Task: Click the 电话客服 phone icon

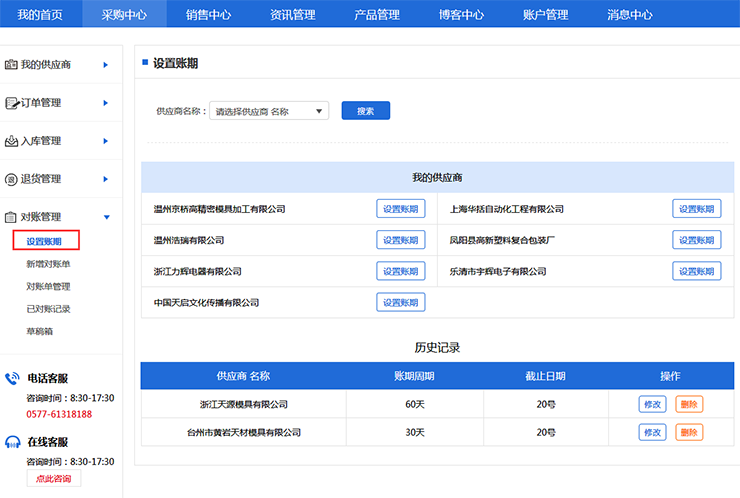Action: 12,378
